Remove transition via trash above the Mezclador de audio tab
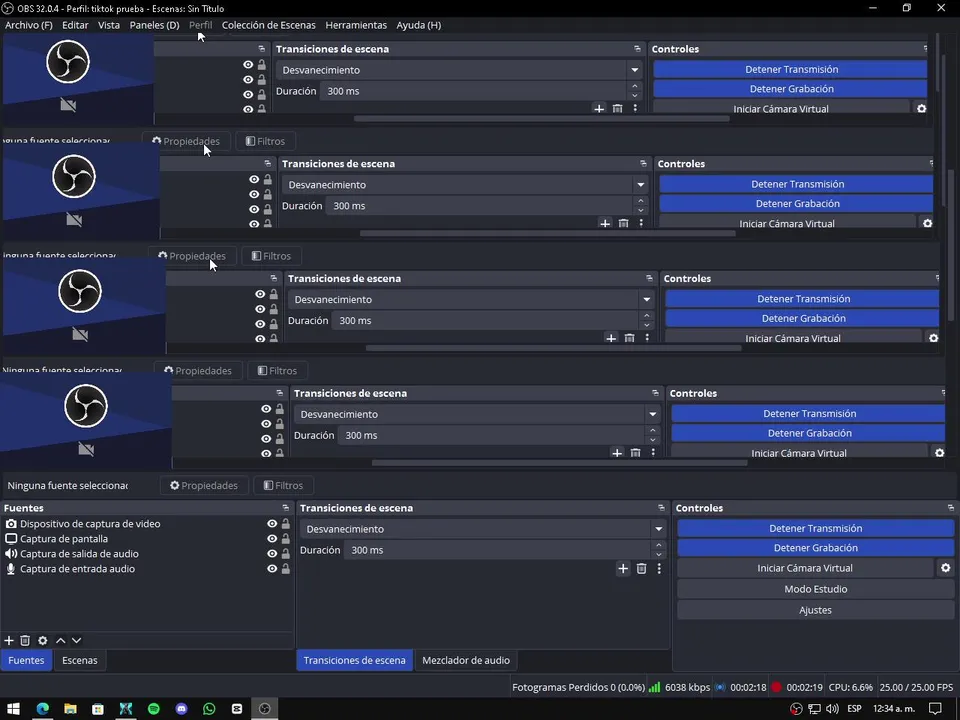Image resolution: width=960 pixels, height=720 pixels. (641, 569)
